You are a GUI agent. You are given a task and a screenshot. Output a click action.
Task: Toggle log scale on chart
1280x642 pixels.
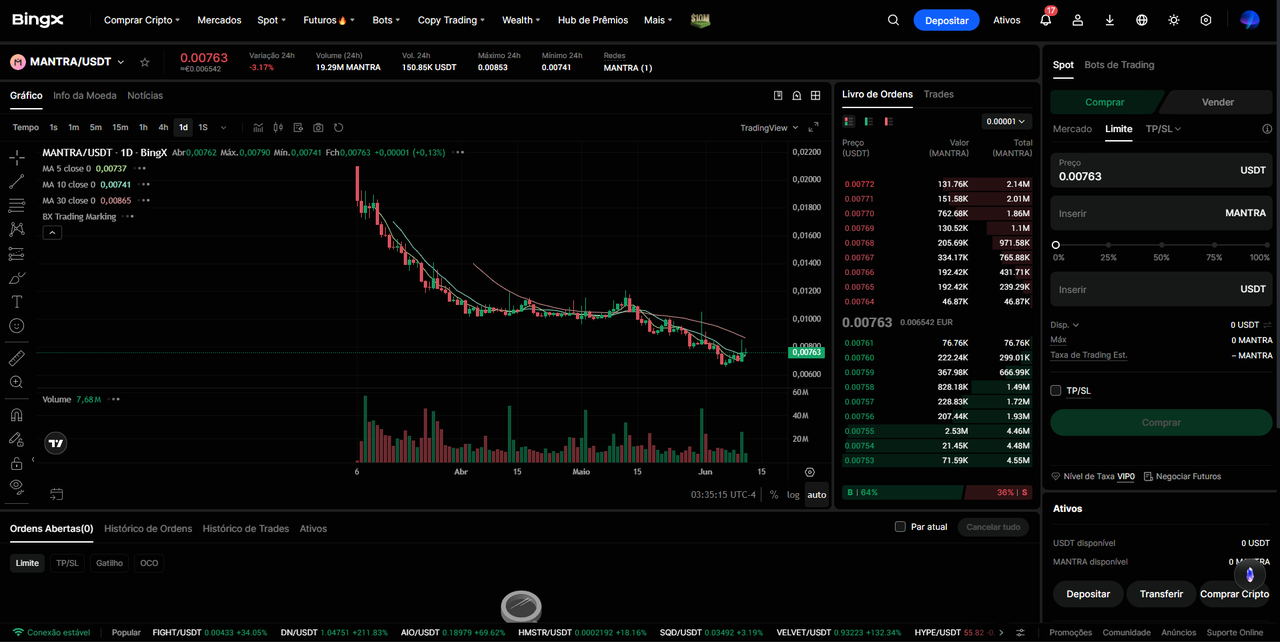pos(793,495)
